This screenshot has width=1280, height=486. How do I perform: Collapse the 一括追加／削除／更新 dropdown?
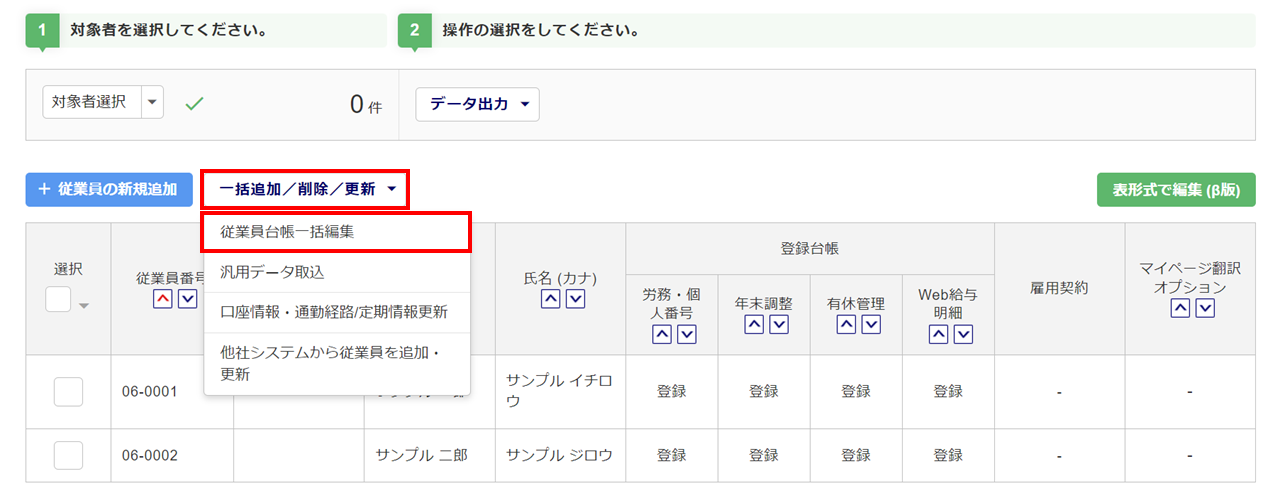tap(306, 189)
